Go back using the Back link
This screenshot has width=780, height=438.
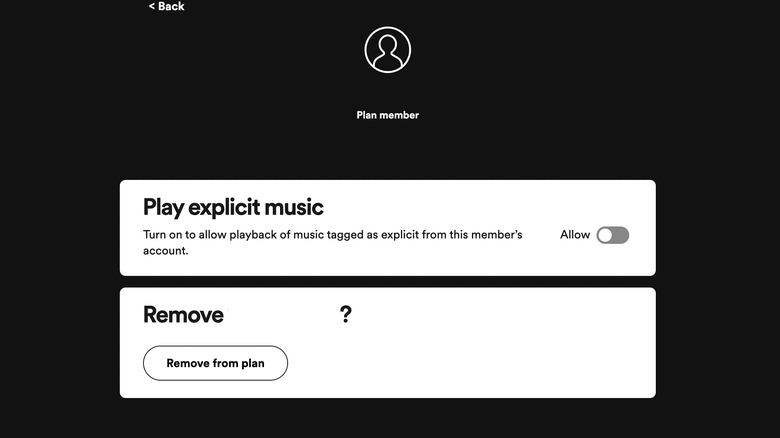click(170, 7)
